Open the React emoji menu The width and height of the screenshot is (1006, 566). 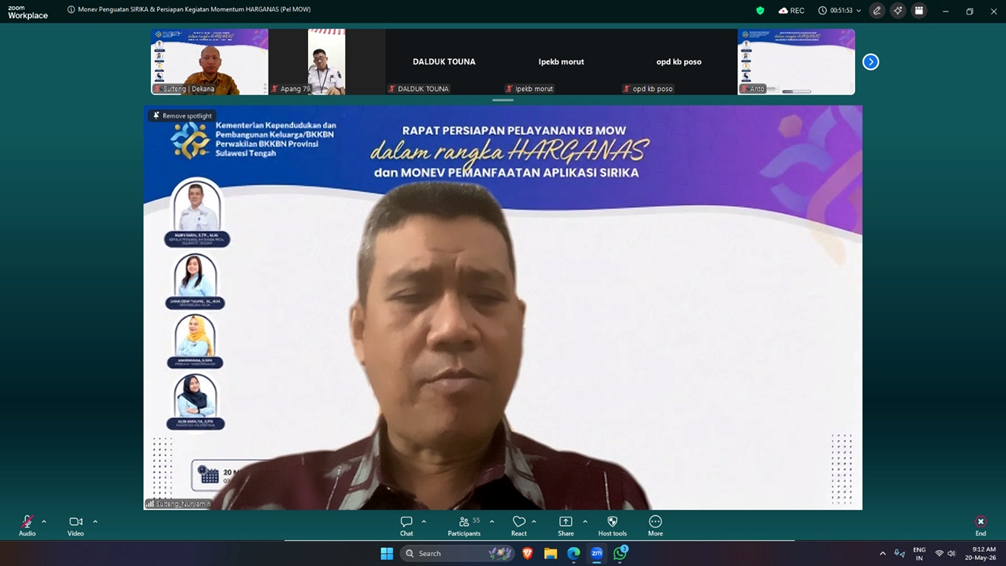tap(518, 526)
